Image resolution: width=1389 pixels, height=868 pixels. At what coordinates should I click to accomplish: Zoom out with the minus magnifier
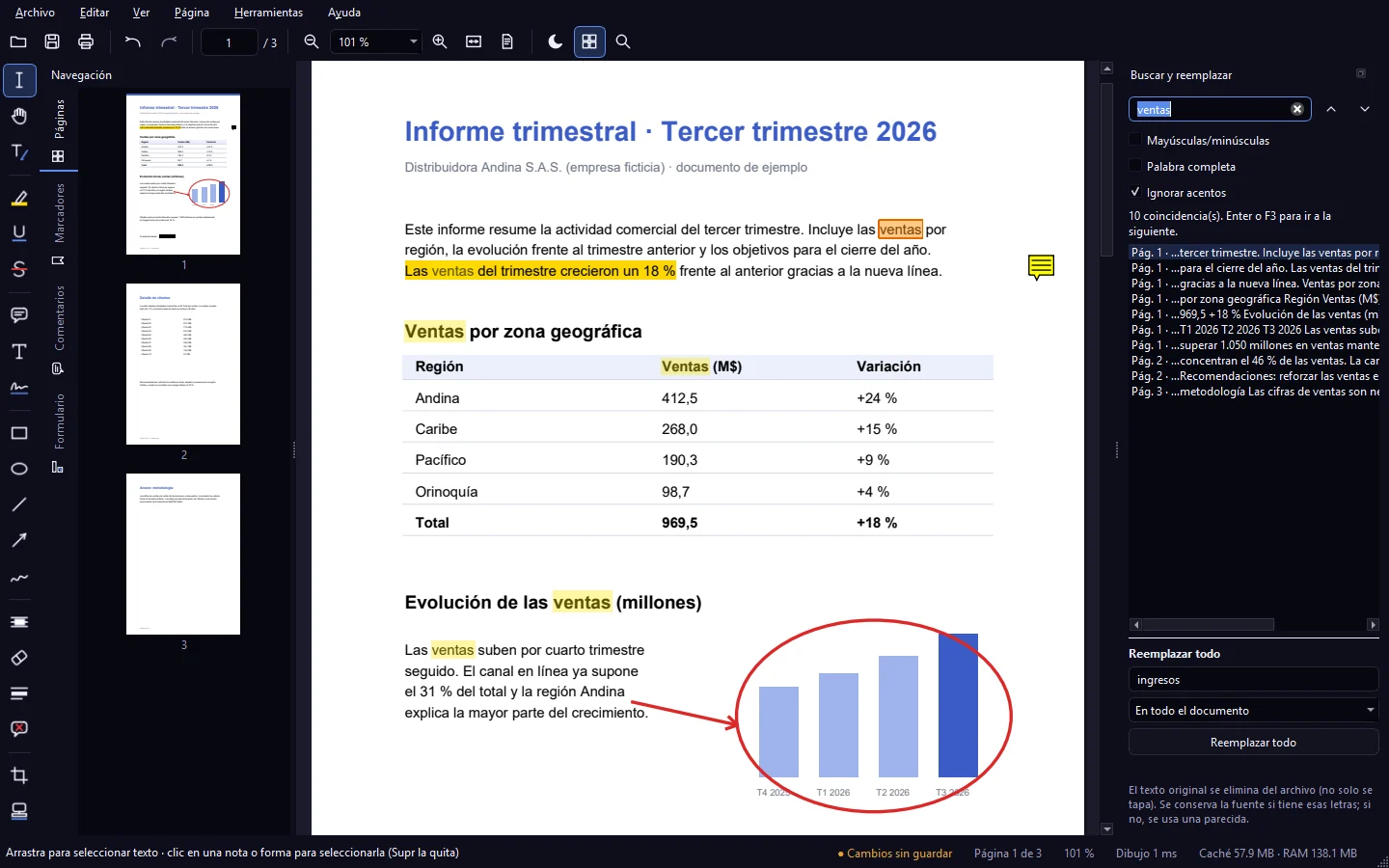tap(312, 41)
